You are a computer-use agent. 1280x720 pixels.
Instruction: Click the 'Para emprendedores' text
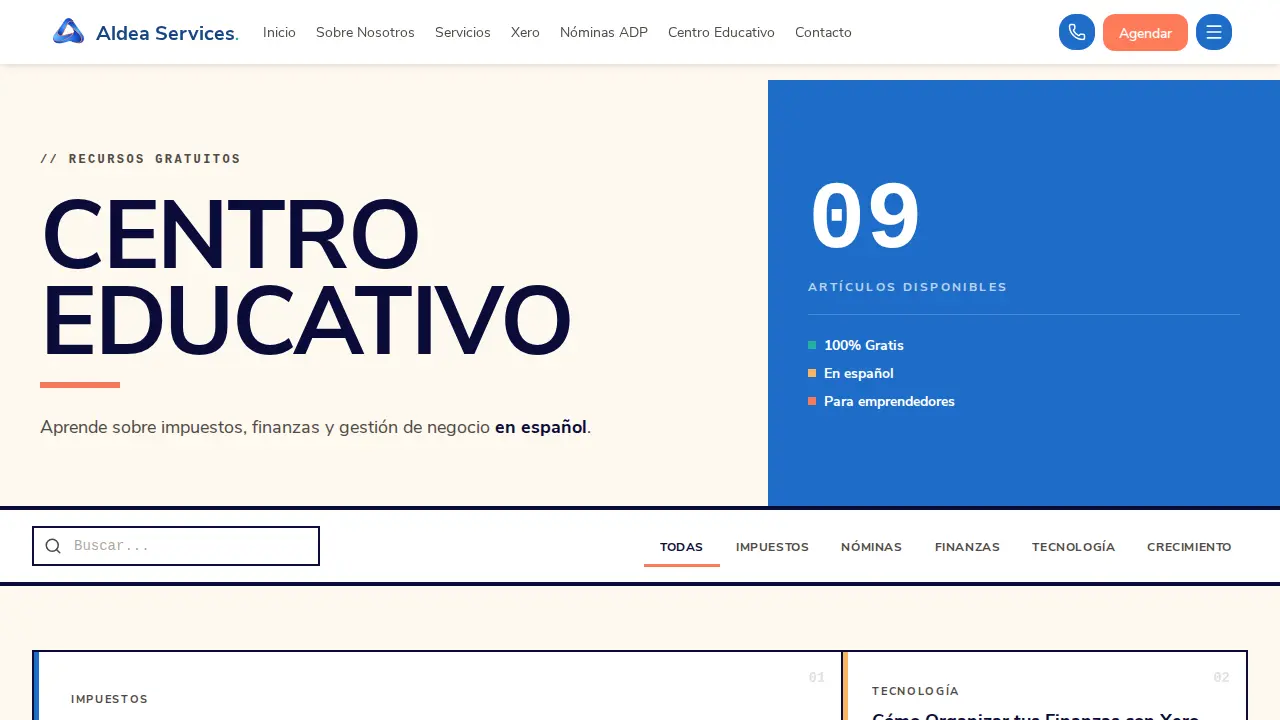(889, 401)
